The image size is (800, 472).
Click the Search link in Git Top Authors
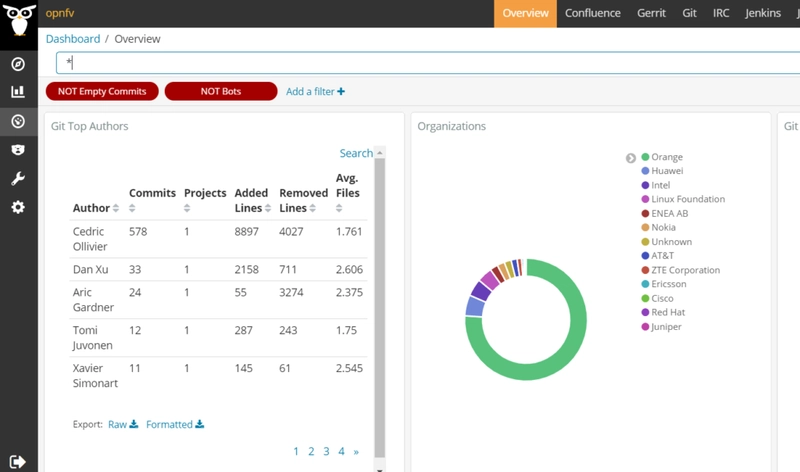[356, 153]
